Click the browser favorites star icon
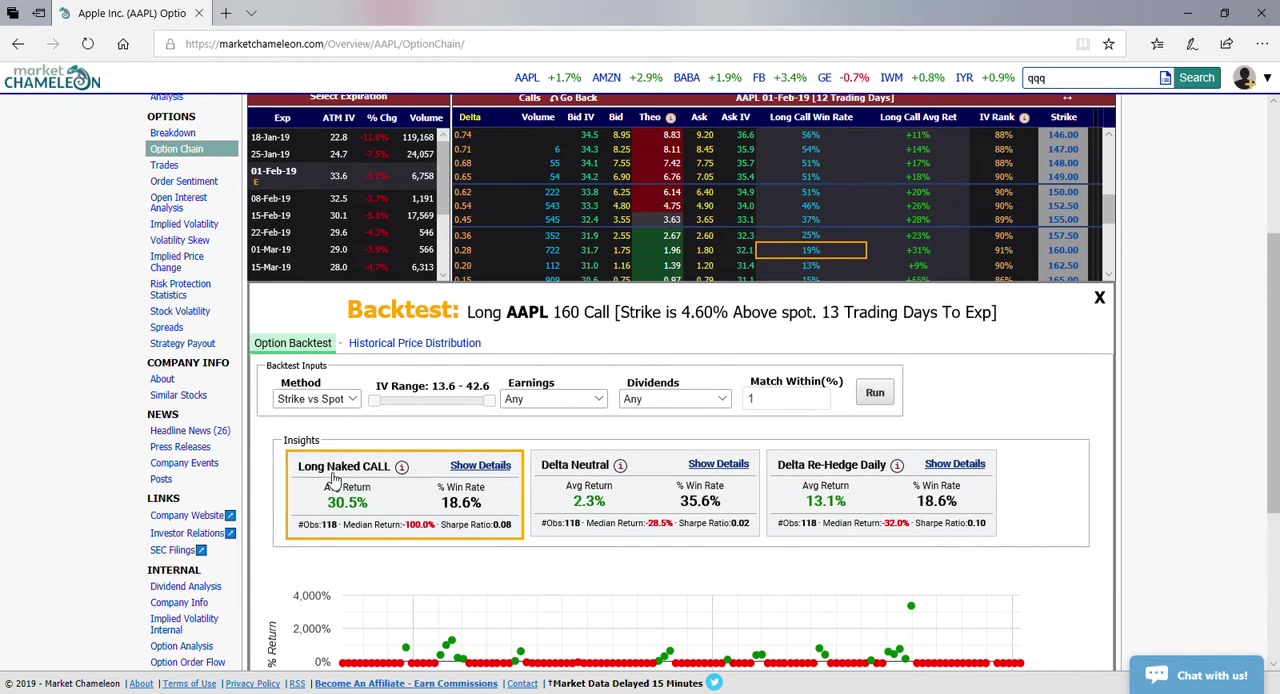 click(x=1108, y=44)
